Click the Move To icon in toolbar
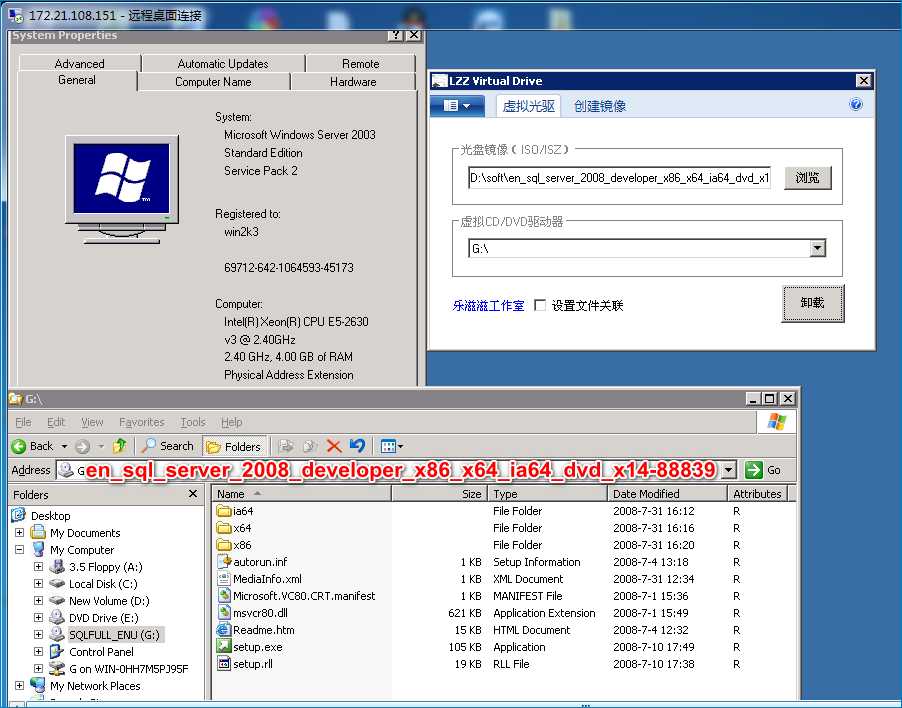902x708 pixels. [x=286, y=446]
